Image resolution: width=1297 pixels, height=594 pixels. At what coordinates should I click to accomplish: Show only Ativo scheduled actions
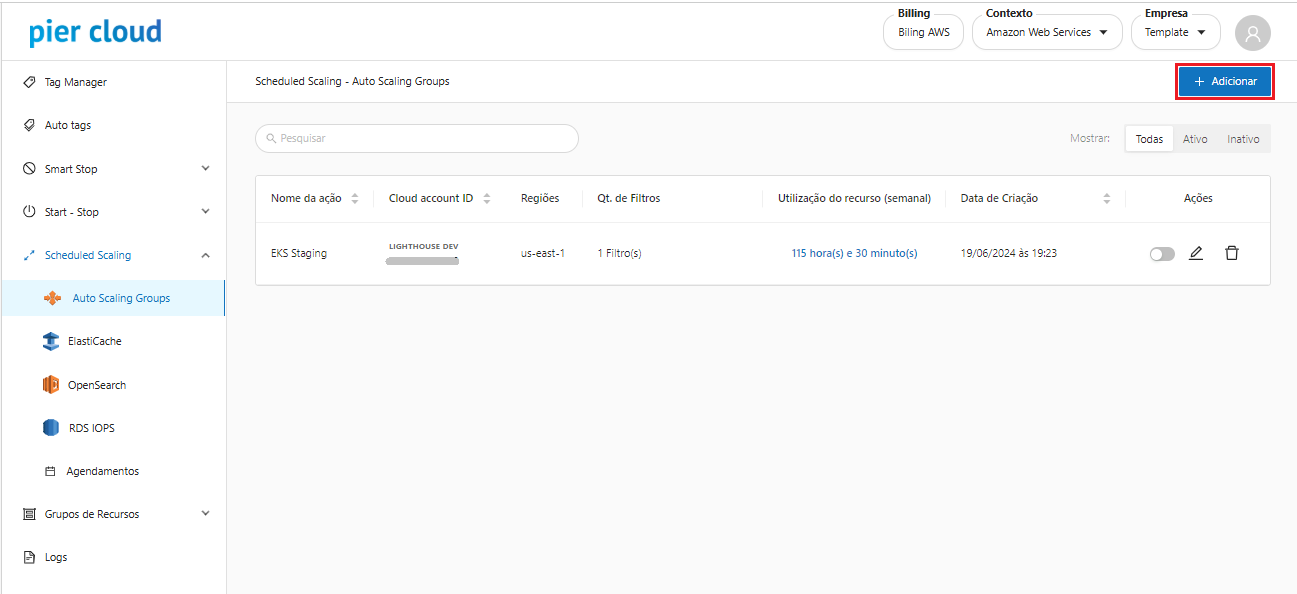pos(1195,139)
